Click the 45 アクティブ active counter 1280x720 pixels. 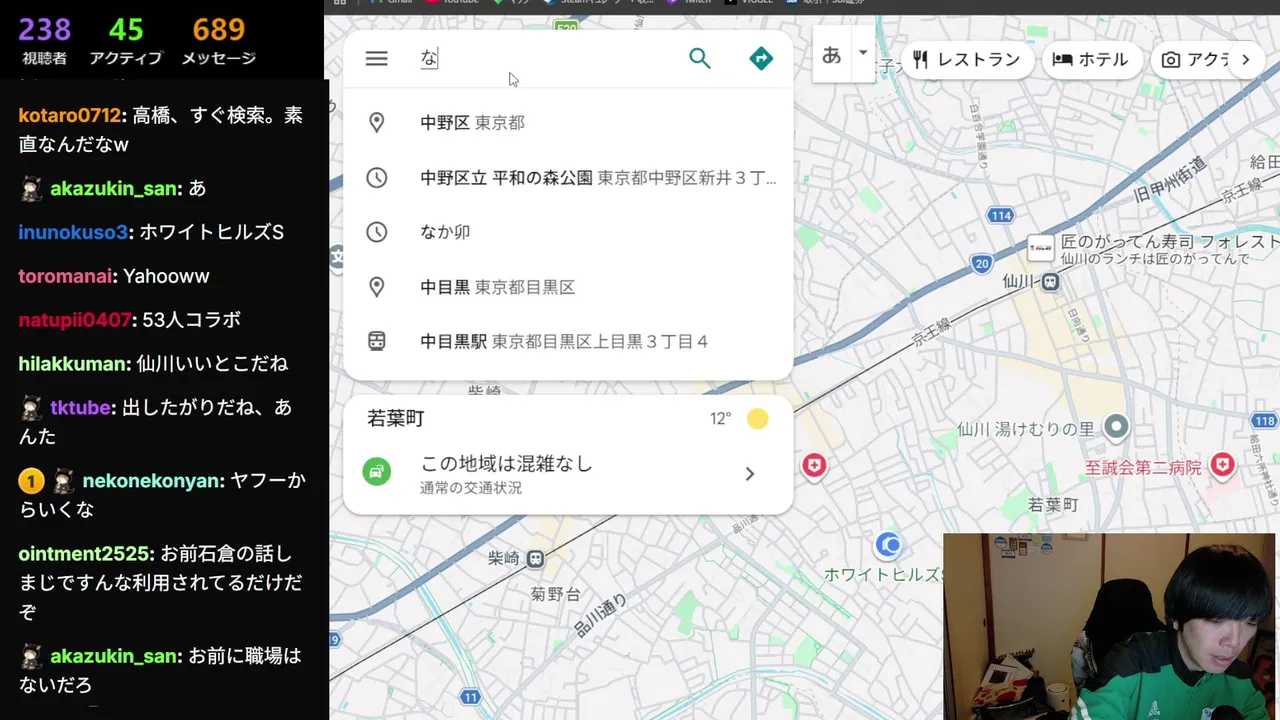pyautogui.click(x=126, y=42)
